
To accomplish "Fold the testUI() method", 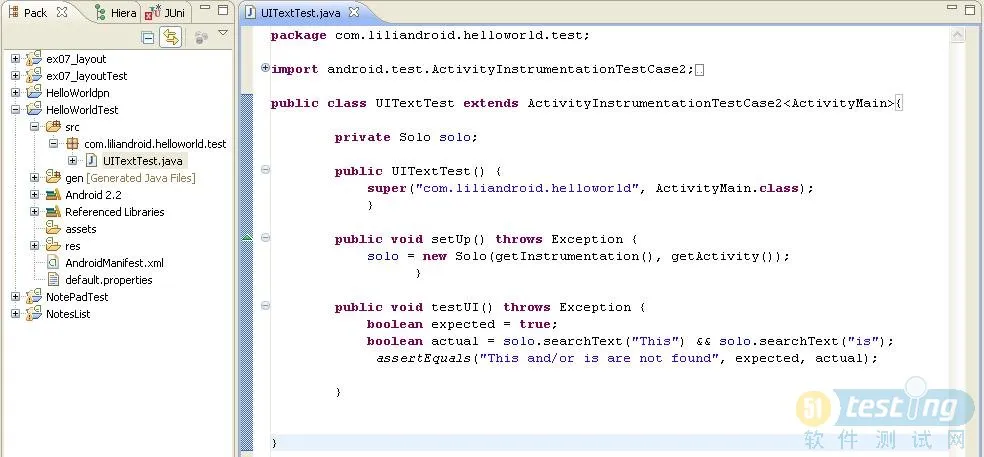I will [x=265, y=305].
